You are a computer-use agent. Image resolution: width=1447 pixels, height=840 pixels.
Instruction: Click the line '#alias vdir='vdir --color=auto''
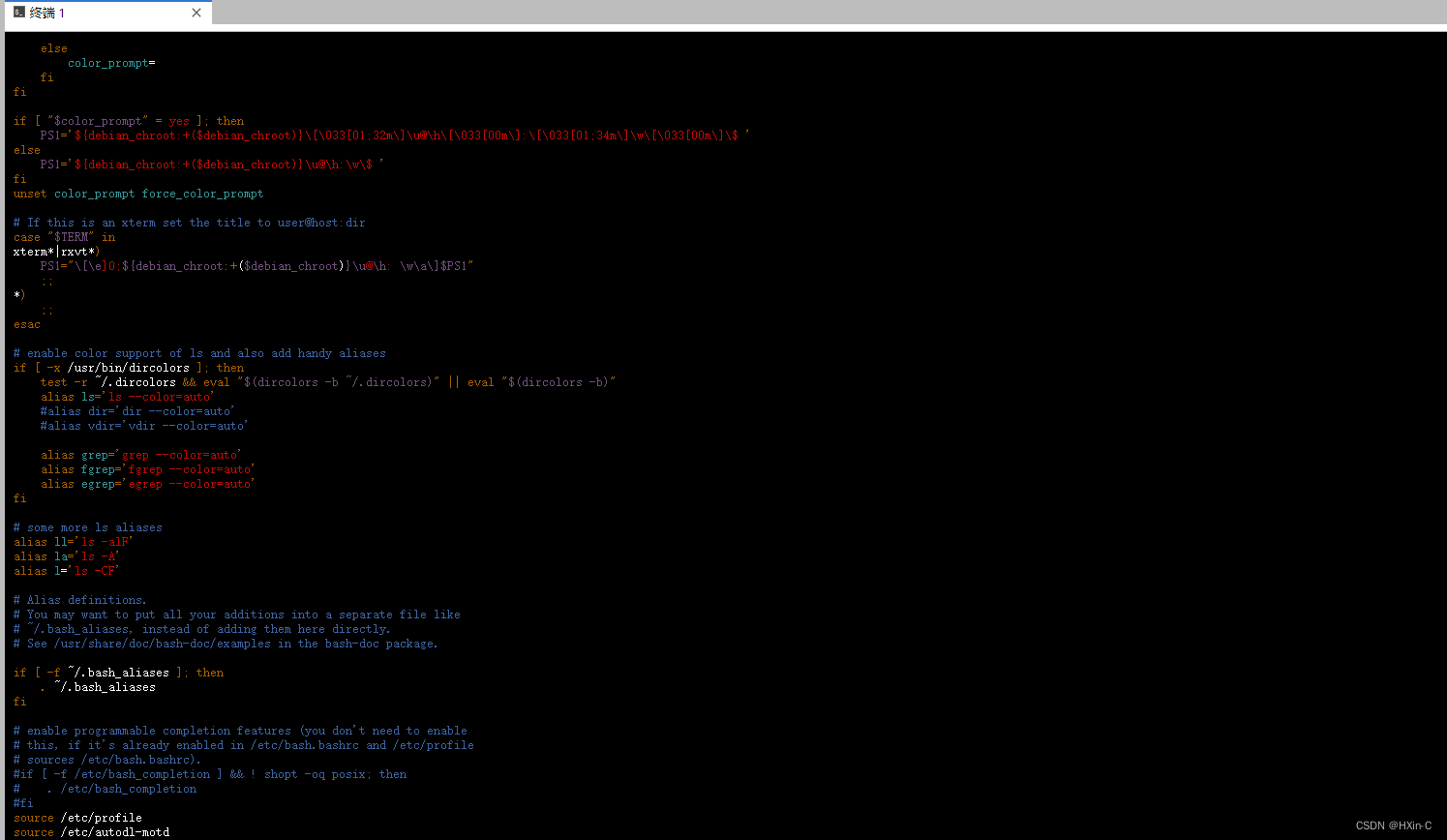(144, 426)
